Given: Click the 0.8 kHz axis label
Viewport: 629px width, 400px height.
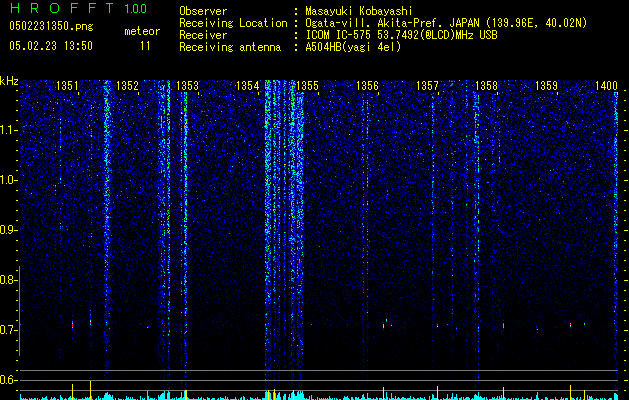Looking at the screenshot, I should (x=8, y=280).
